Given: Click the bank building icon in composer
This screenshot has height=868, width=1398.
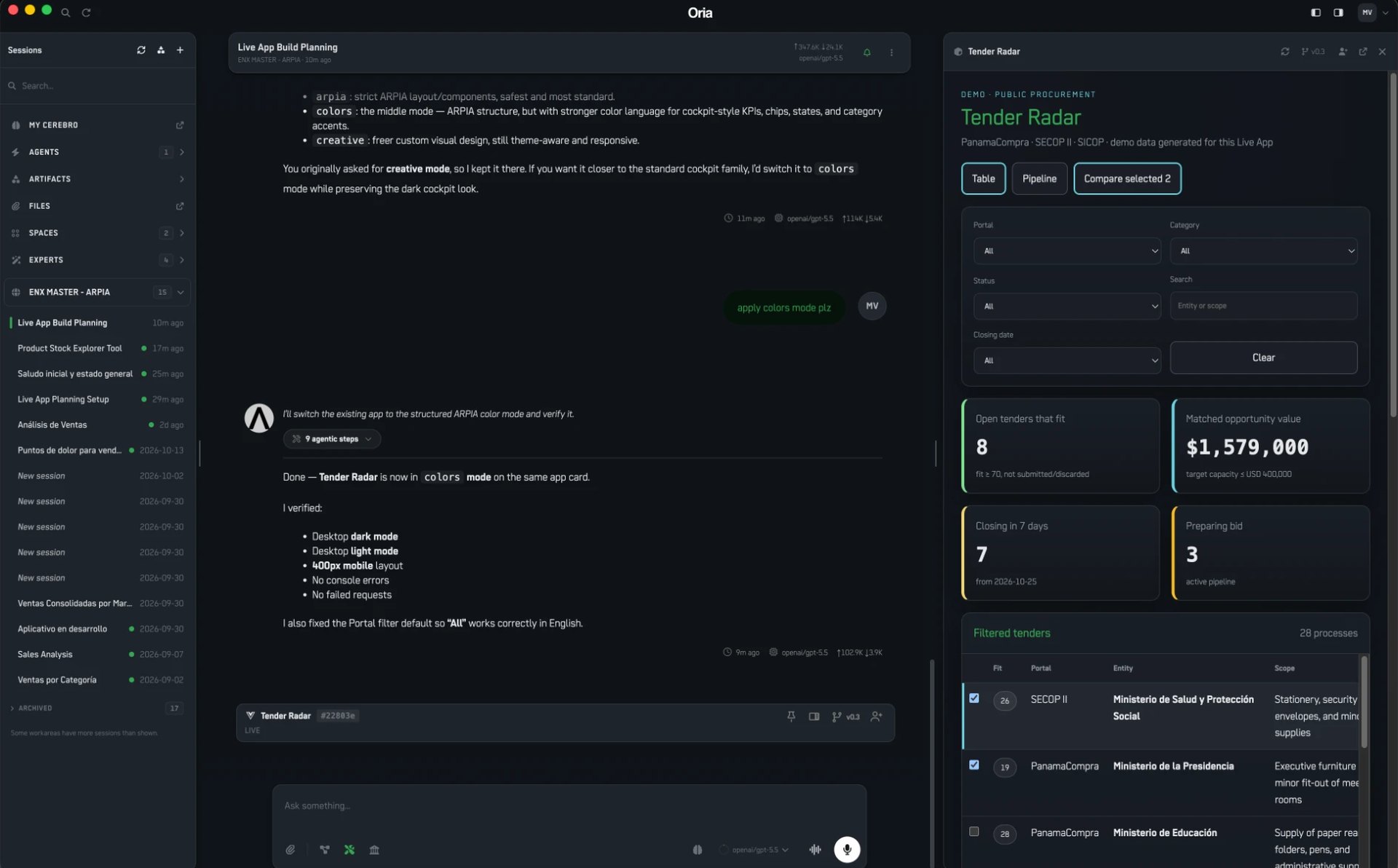Looking at the screenshot, I should [374, 850].
